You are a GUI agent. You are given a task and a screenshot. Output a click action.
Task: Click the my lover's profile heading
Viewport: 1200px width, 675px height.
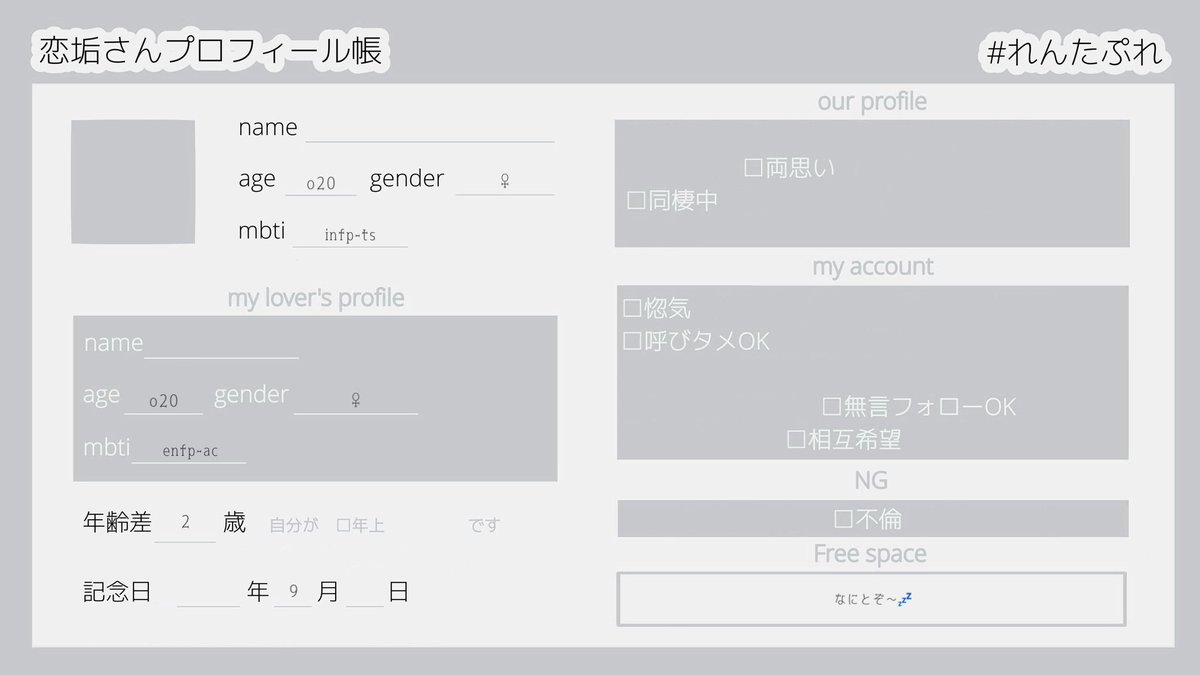[x=316, y=298]
